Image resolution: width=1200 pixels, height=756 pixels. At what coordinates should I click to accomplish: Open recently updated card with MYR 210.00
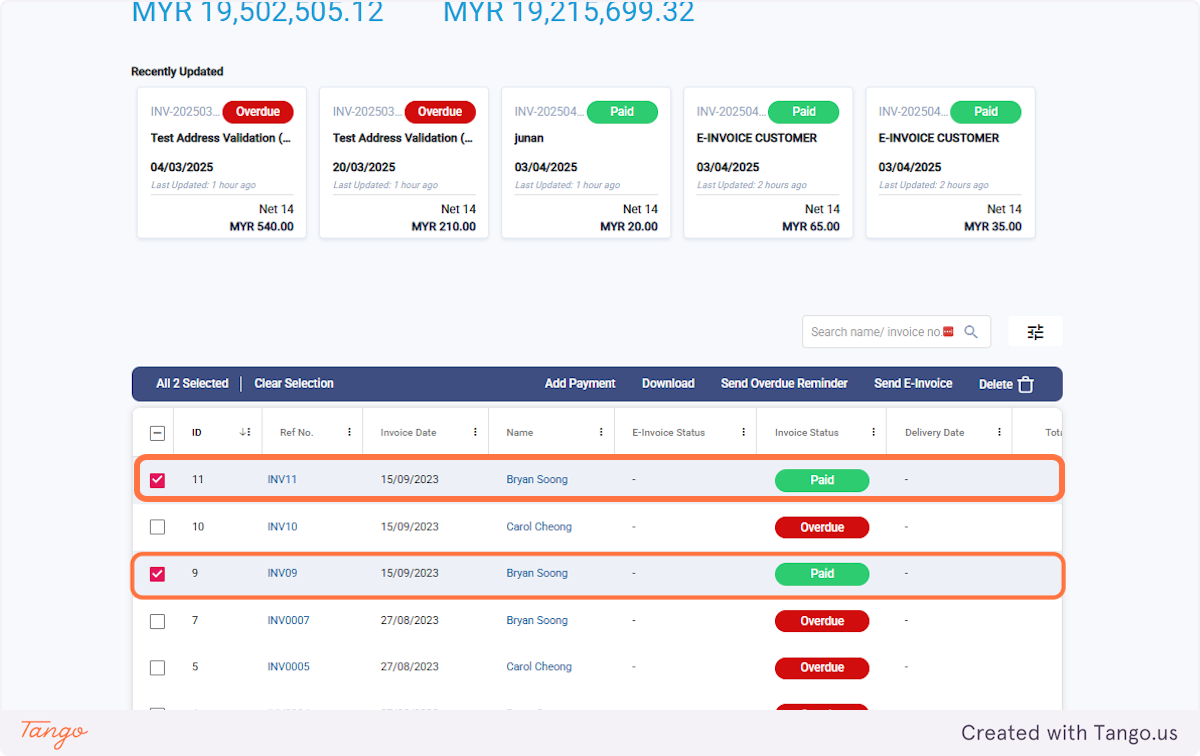(x=404, y=163)
